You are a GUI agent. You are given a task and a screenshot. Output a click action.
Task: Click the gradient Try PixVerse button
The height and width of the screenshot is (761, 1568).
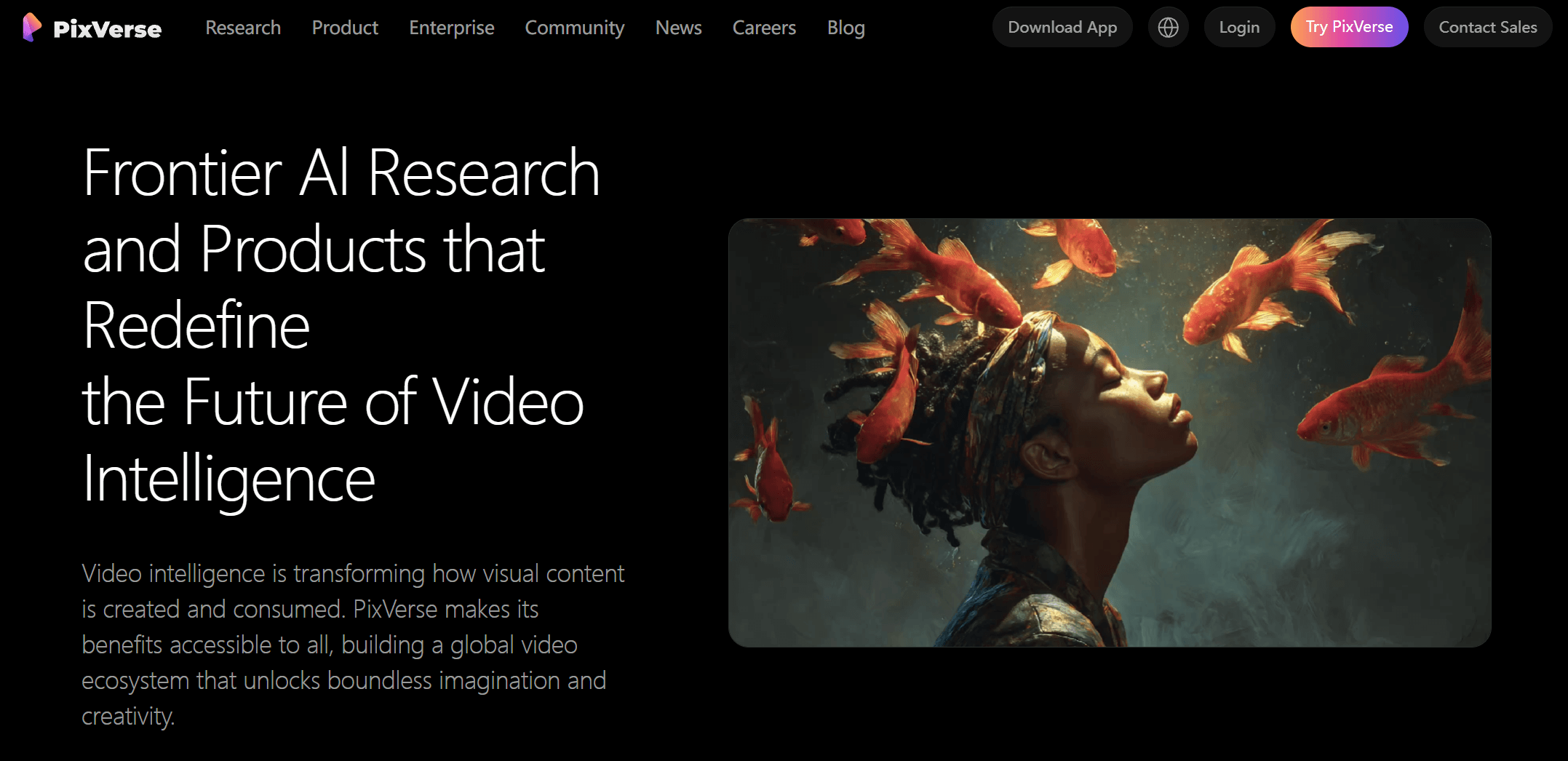click(x=1349, y=28)
